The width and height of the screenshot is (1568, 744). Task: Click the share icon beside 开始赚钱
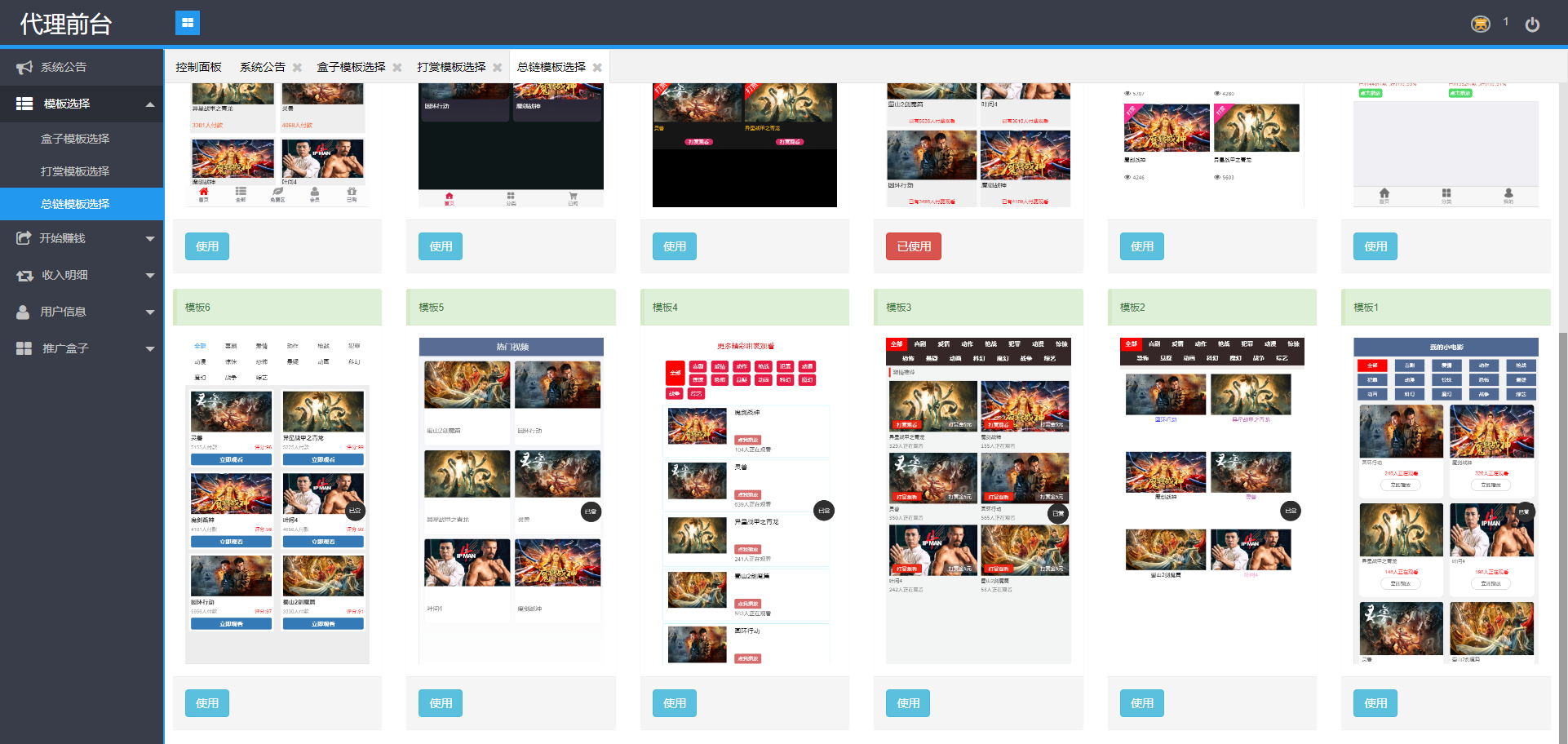pyautogui.click(x=24, y=238)
